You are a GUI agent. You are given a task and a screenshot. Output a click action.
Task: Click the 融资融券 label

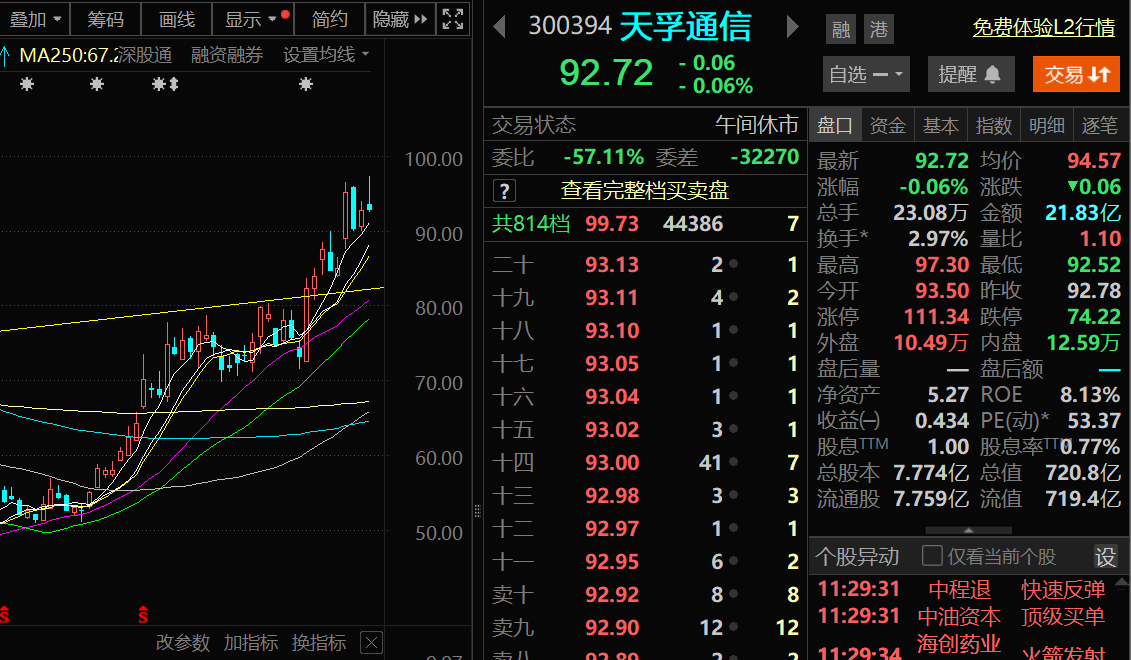[x=226, y=55]
